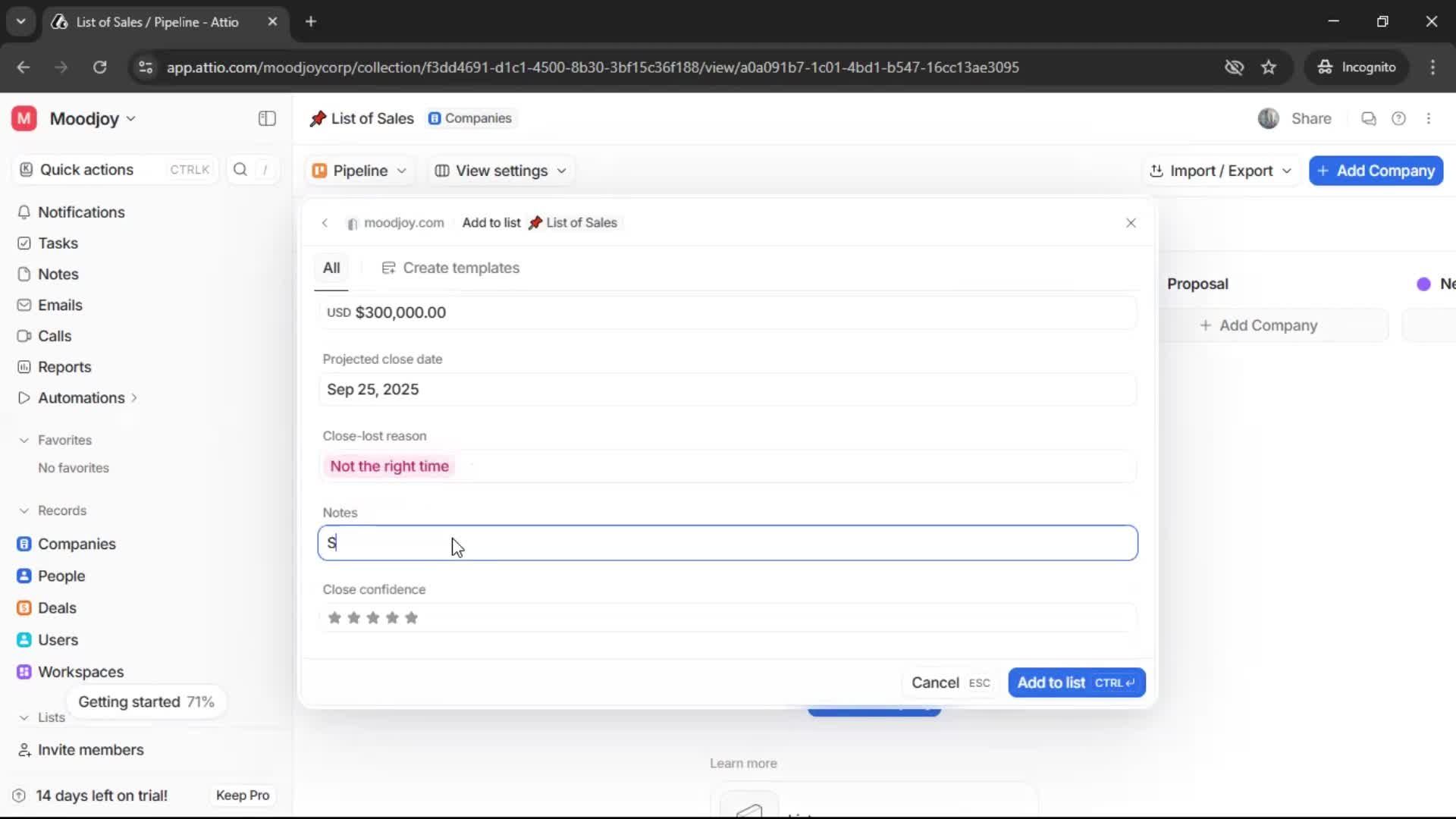Viewport: 1456px width, 819px height.
Task: Open the View settings dropdown
Action: tap(500, 171)
